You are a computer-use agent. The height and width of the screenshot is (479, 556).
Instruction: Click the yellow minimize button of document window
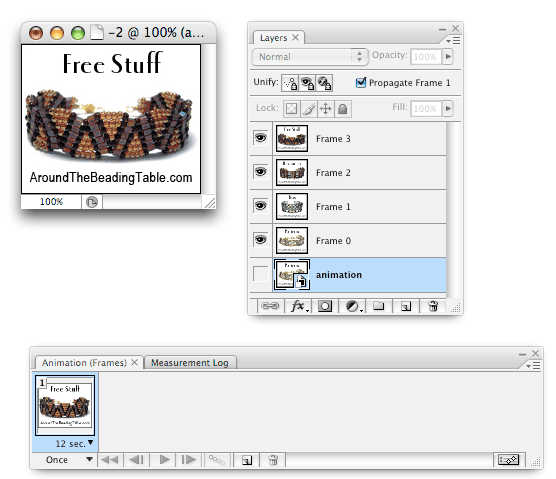(57, 33)
